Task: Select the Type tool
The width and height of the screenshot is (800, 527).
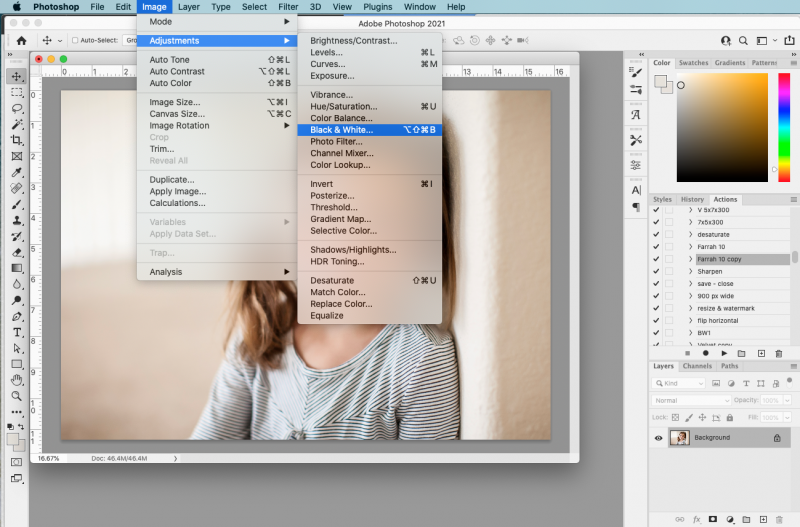Action: [17, 333]
